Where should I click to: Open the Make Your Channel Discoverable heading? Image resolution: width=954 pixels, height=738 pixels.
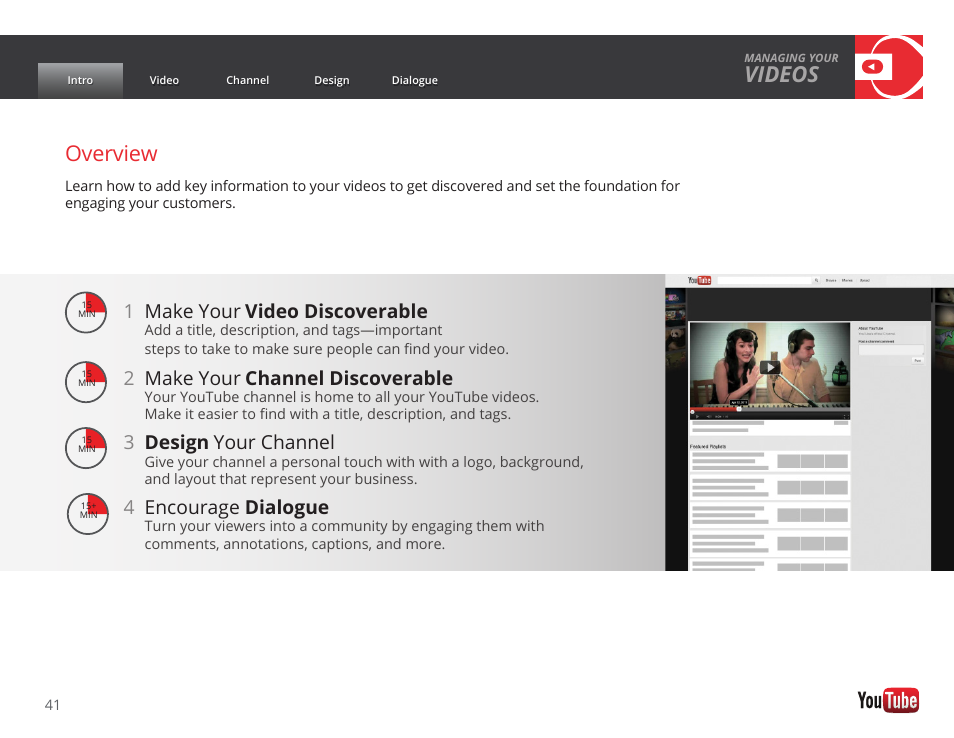coord(298,378)
